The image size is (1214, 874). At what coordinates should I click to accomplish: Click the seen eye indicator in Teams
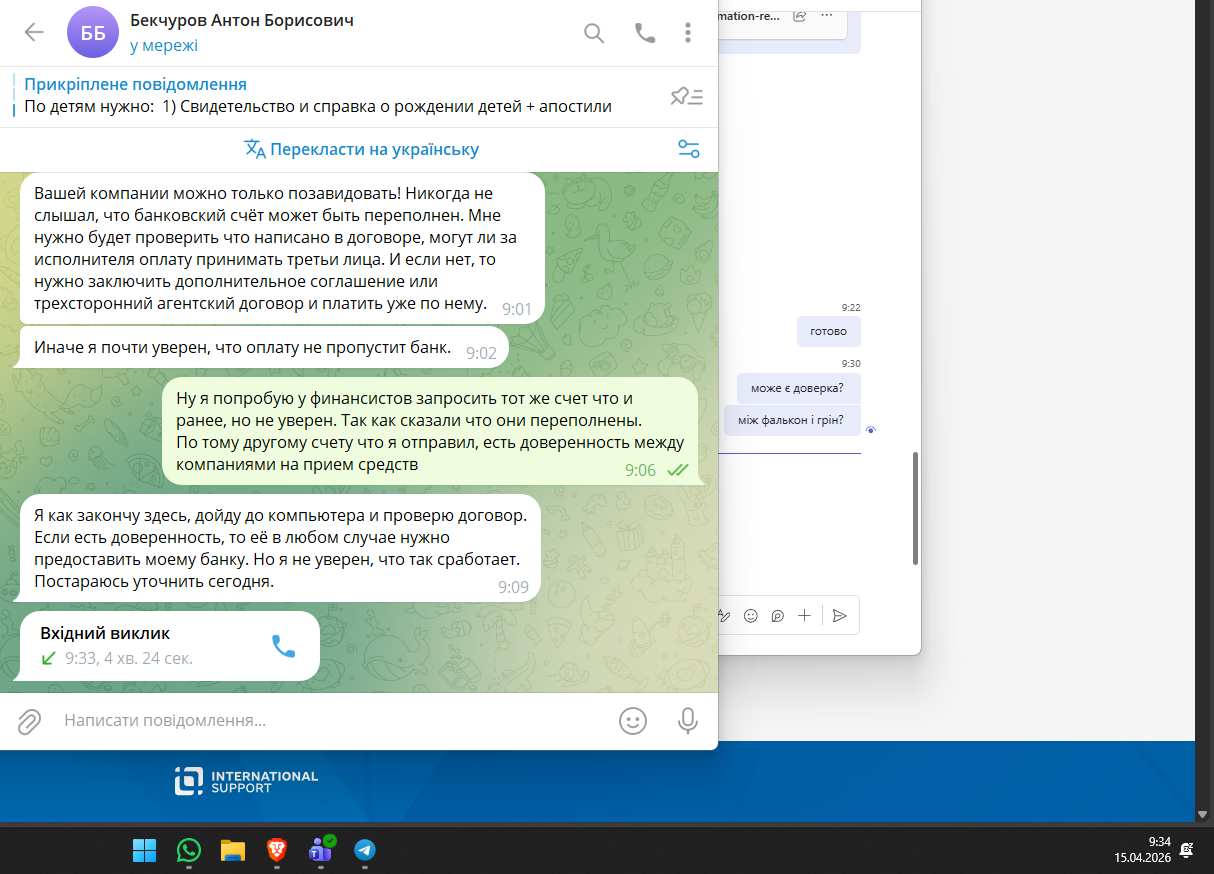(871, 430)
